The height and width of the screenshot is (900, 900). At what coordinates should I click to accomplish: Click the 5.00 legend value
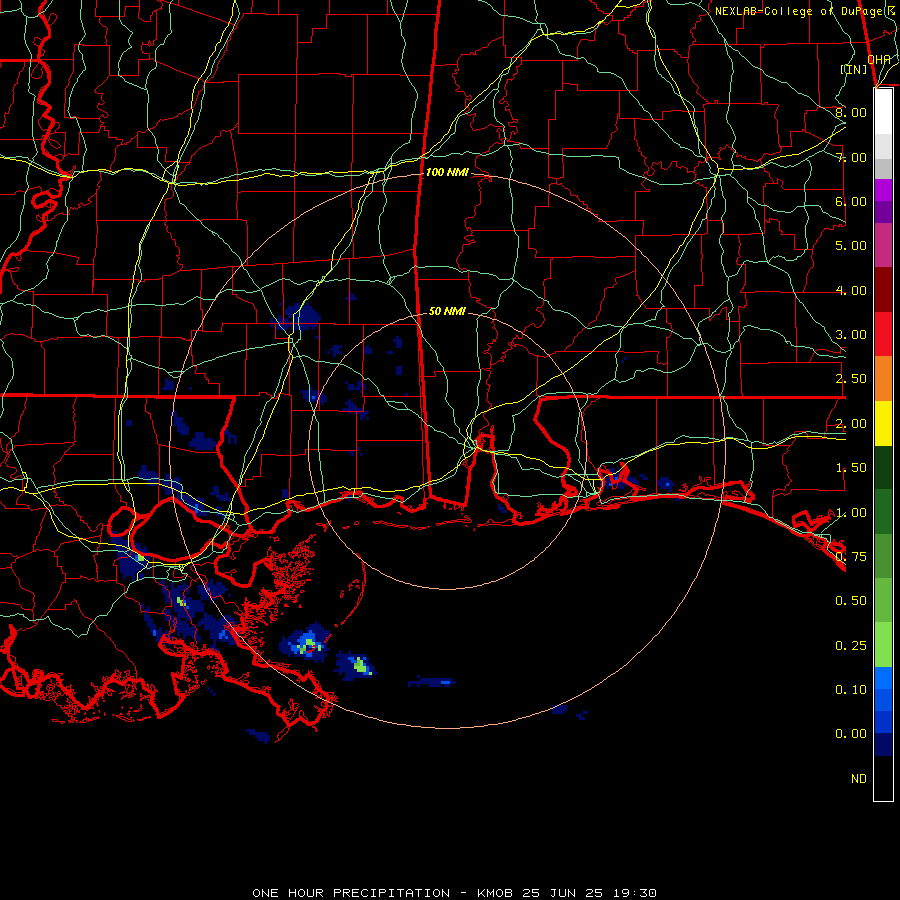tap(851, 246)
